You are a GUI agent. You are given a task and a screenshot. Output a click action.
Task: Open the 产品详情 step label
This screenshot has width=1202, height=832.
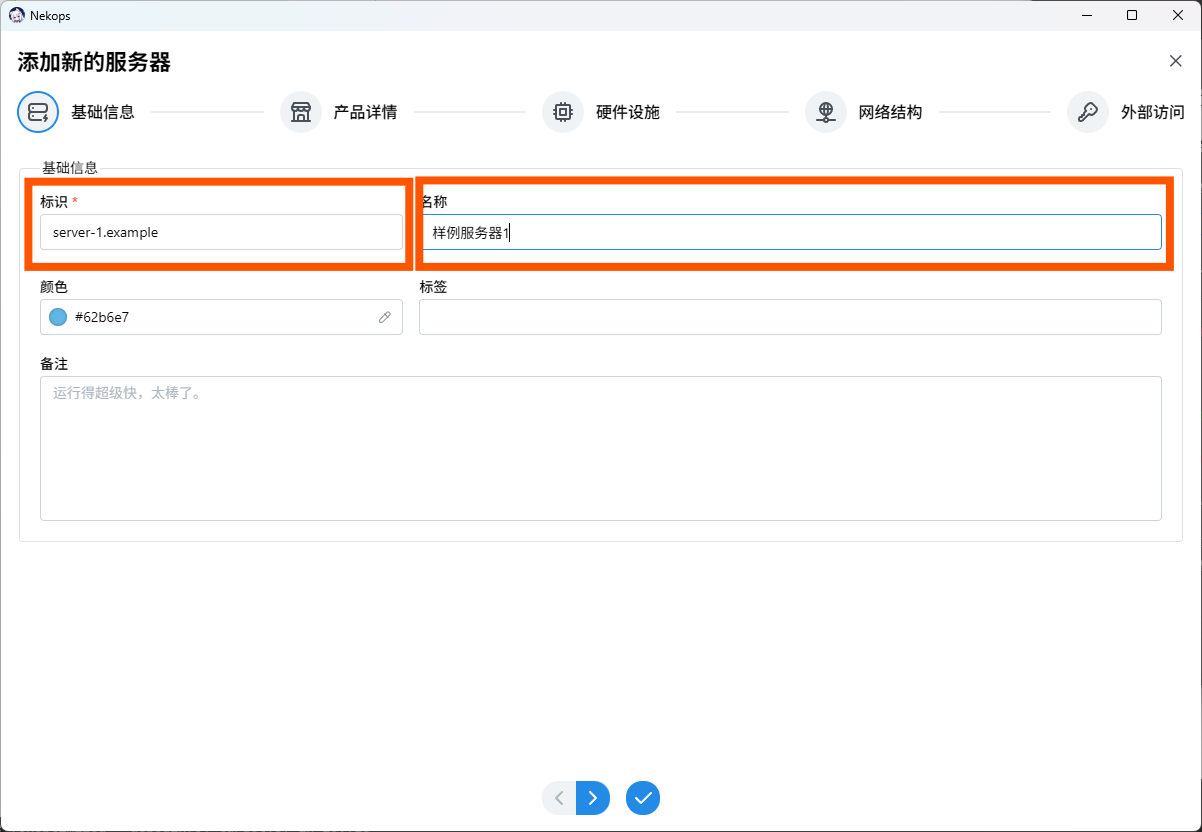pyautogui.click(x=365, y=112)
